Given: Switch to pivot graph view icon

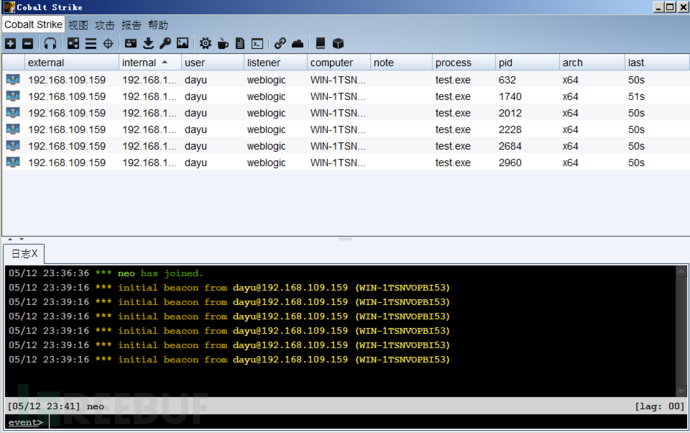Looking at the screenshot, I should point(73,44).
